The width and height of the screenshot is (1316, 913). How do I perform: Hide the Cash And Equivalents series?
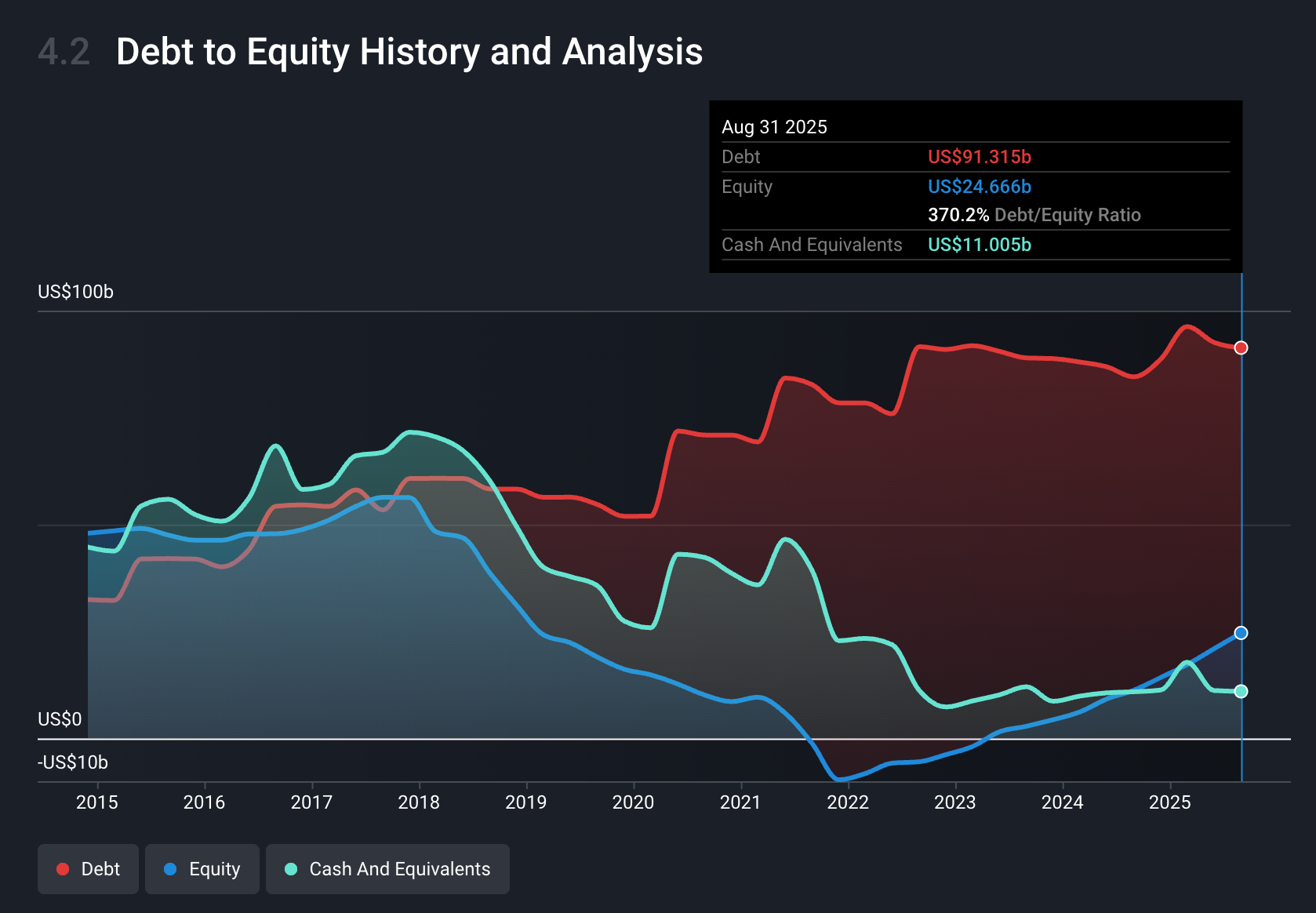click(x=387, y=869)
